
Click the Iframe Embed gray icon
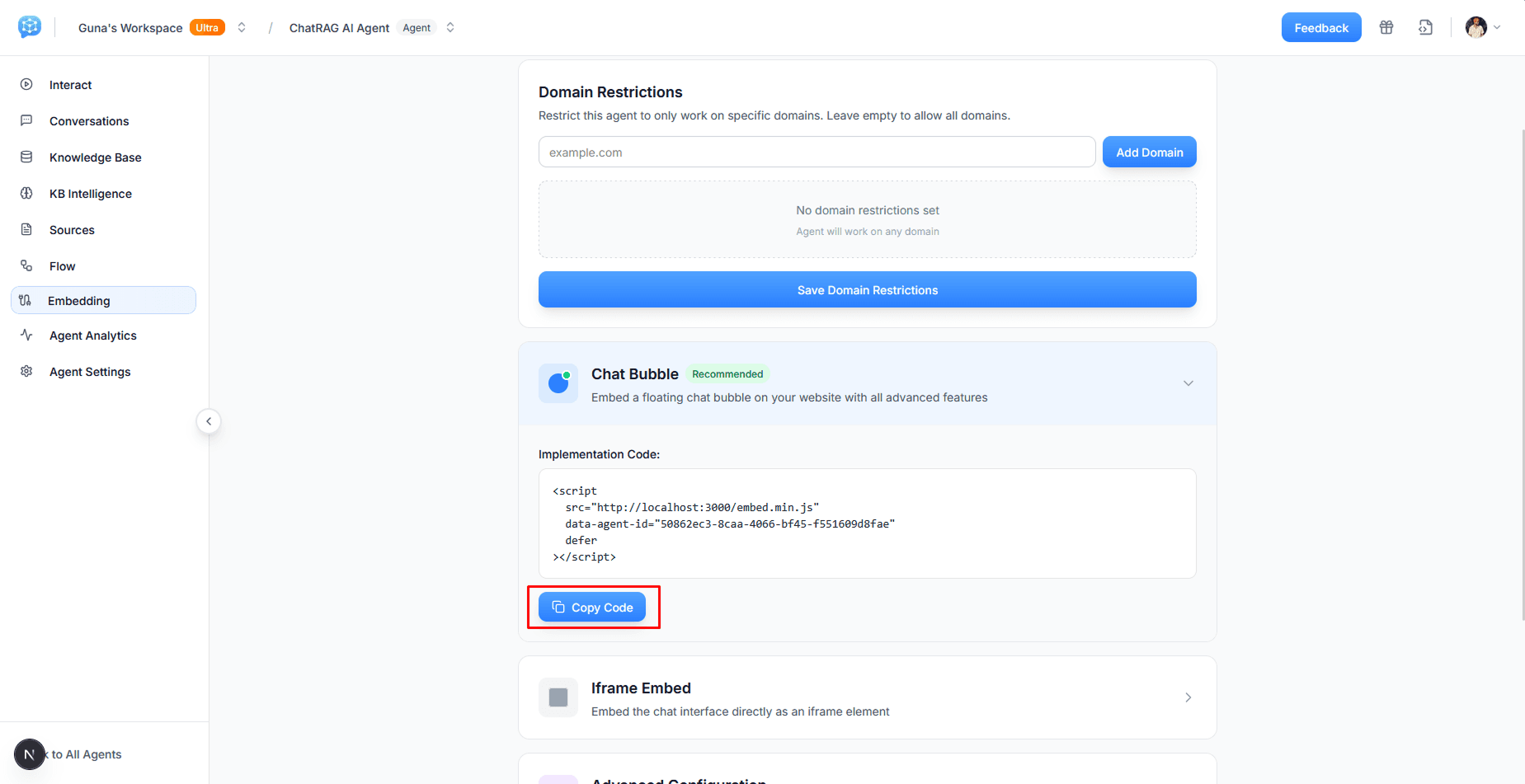(558, 697)
